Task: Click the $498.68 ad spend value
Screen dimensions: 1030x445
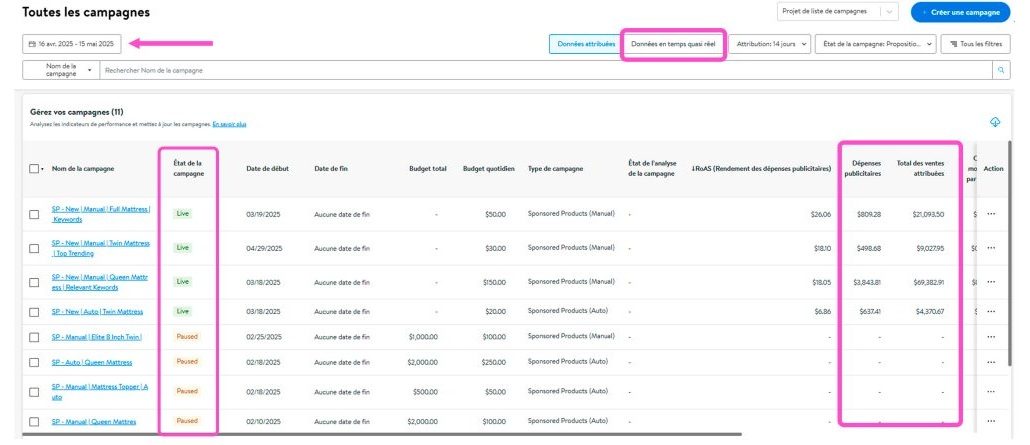Action: click(x=869, y=248)
